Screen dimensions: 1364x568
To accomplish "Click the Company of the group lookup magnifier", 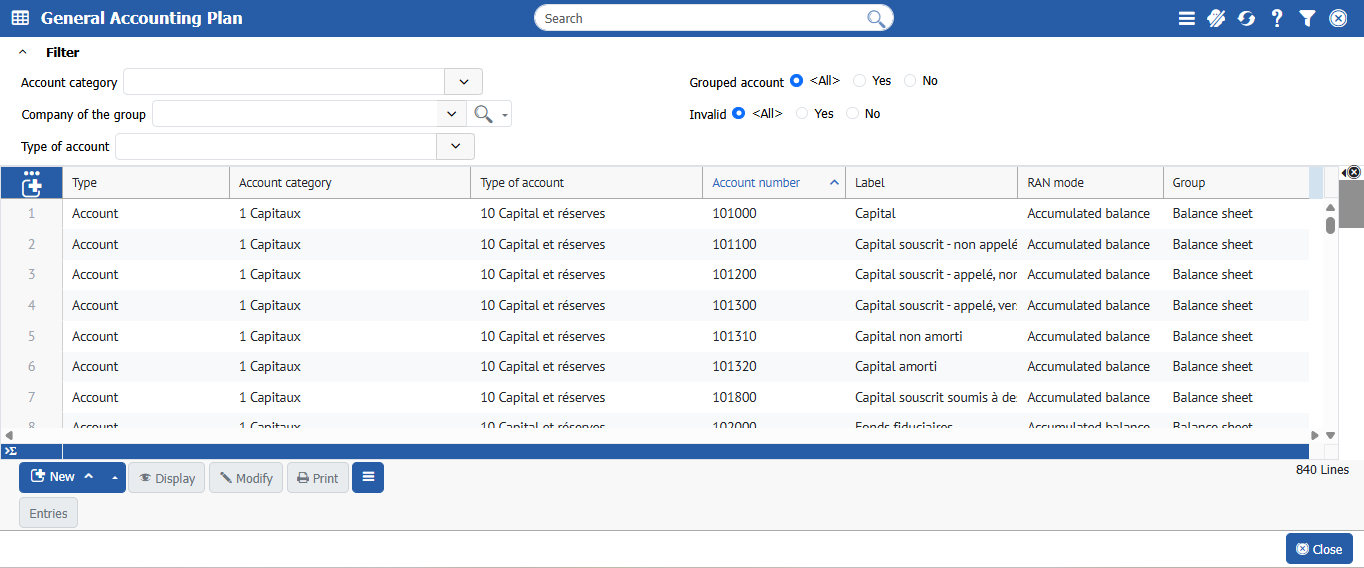I will pyautogui.click(x=484, y=114).
